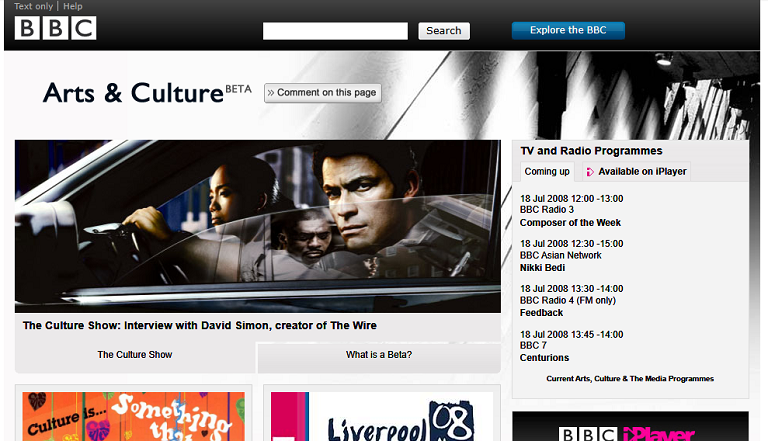Click the BBC Radio 4 (FM only) text

[x=568, y=300]
